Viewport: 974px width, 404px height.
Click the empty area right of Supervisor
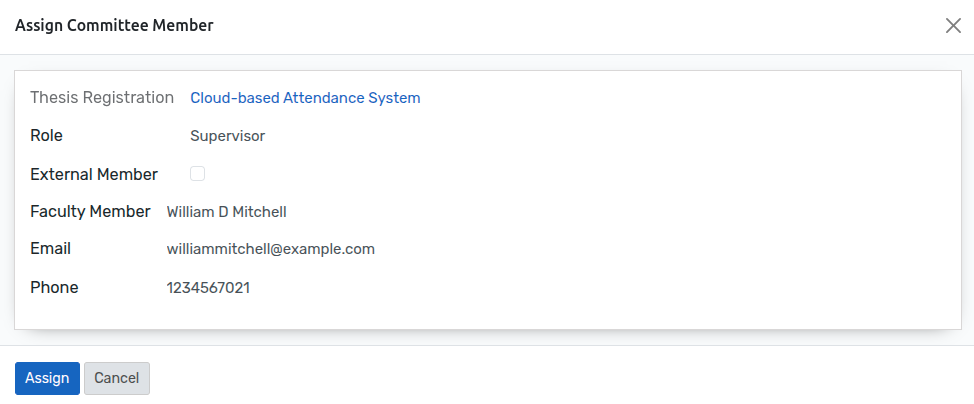[x=600, y=136]
